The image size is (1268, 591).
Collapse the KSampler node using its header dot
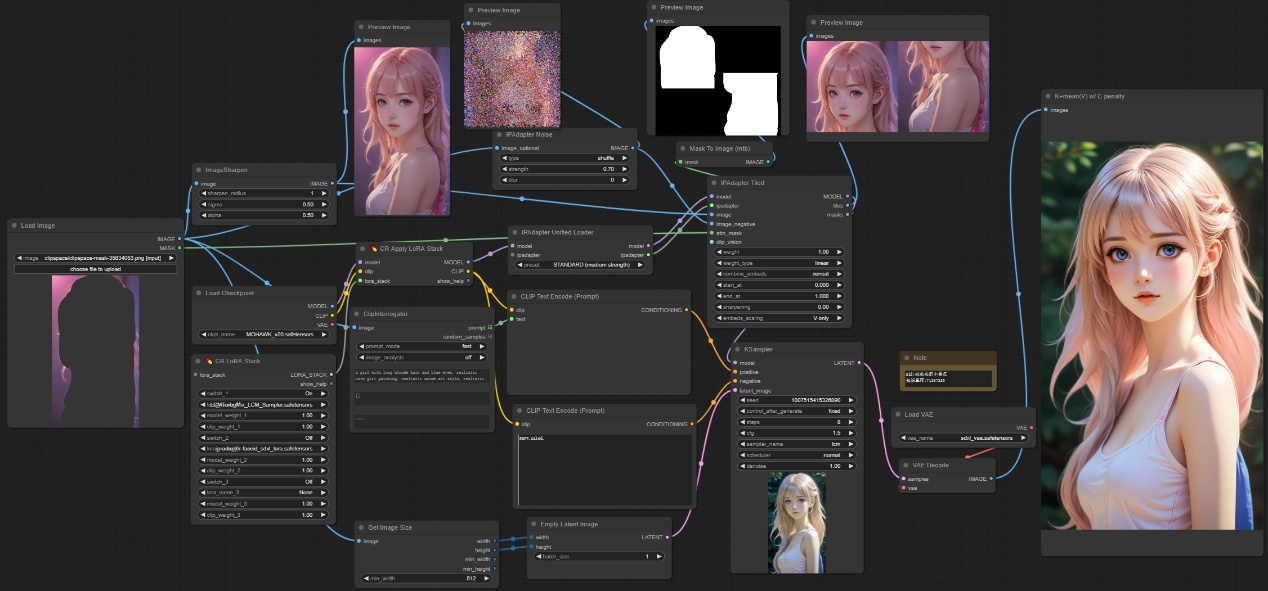(x=737, y=349)
